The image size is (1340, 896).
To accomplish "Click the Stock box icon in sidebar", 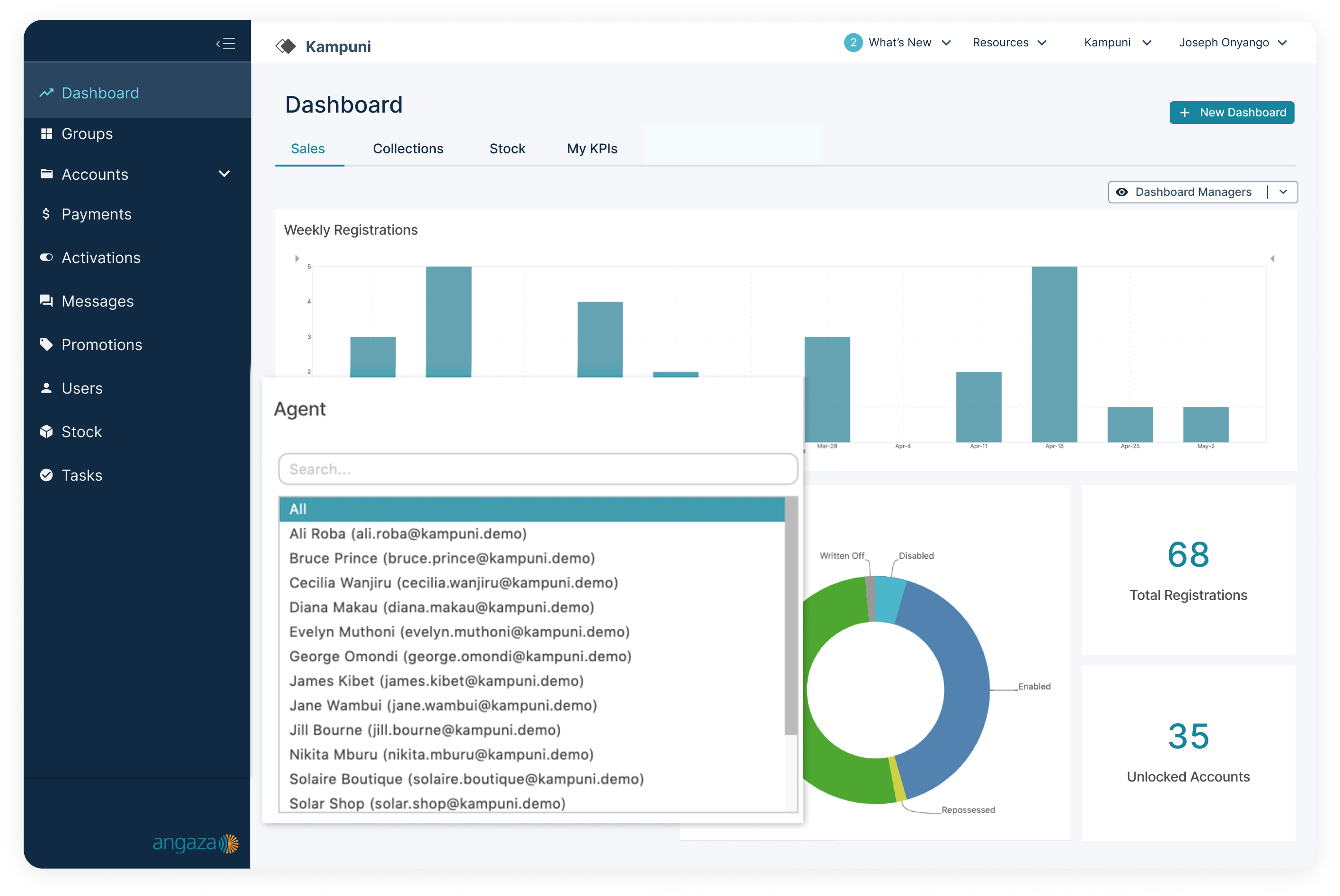I will (47, 431).
